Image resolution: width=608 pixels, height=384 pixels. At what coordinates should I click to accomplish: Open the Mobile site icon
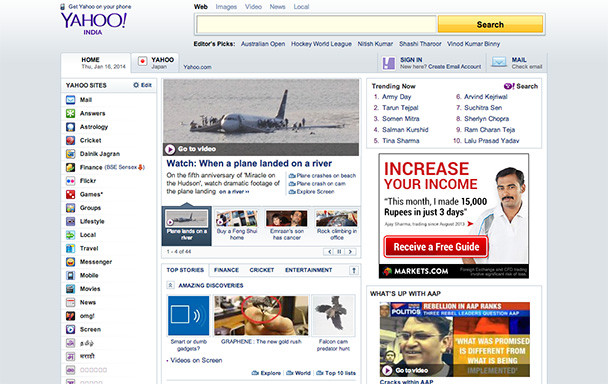70,275
